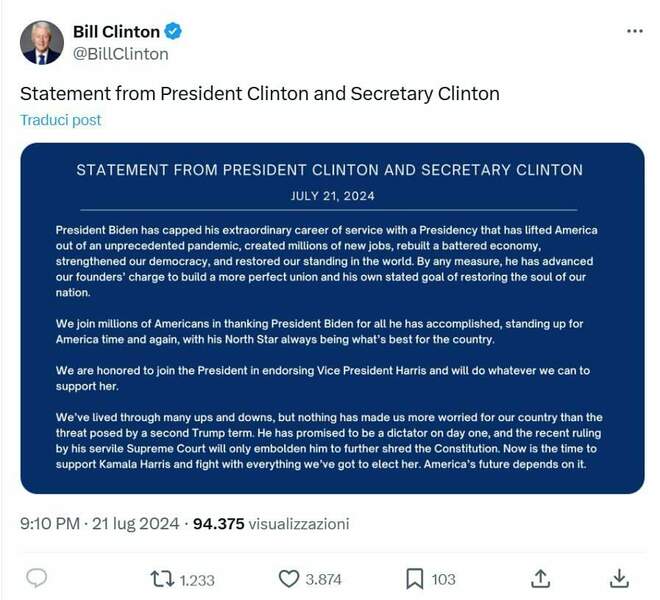Screen dimensions: 660x600
Task: Like the post with the heart icon
Action: [x=289, y=578]
